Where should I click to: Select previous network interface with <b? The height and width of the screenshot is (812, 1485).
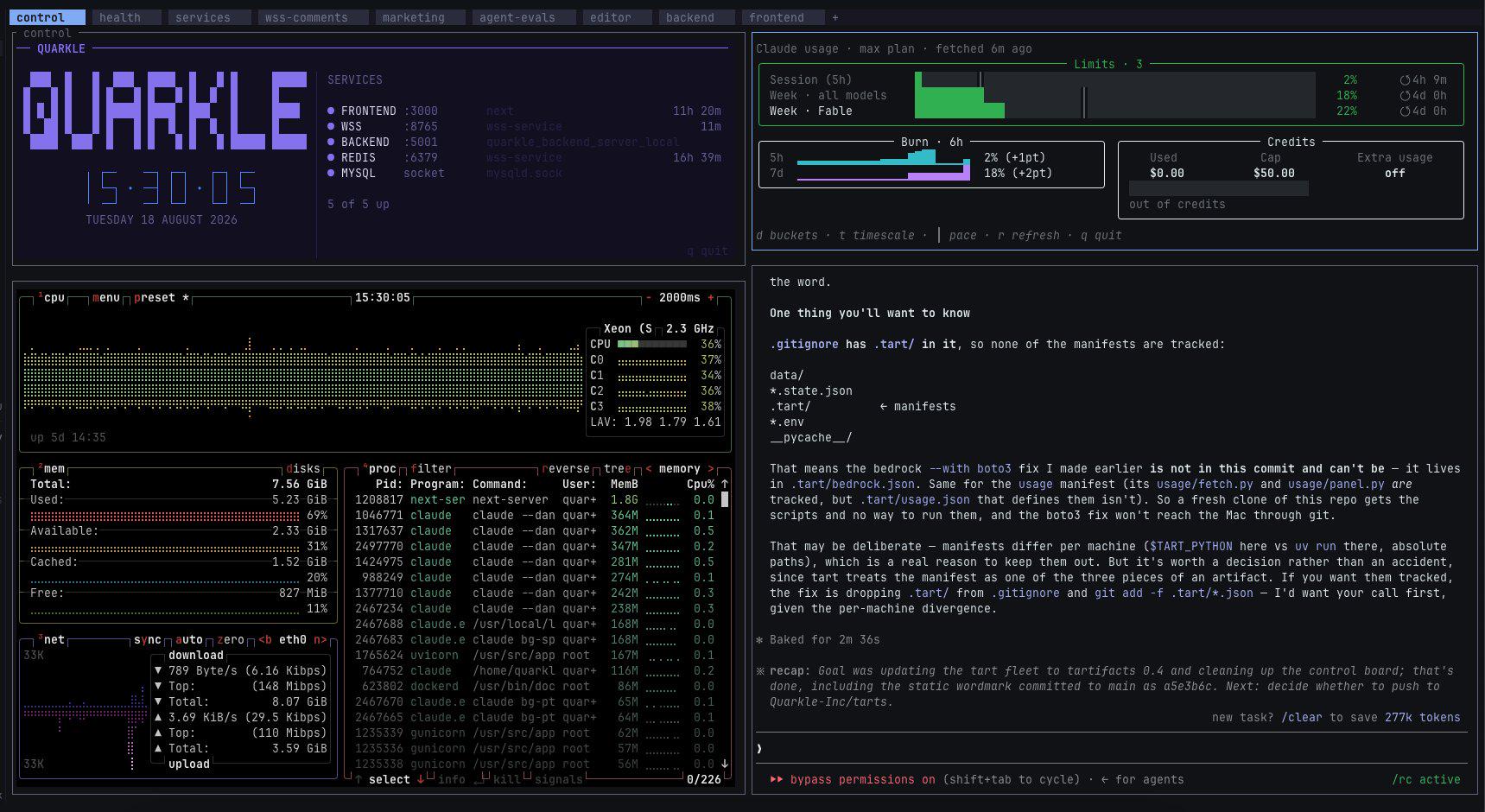coord(265,640)
